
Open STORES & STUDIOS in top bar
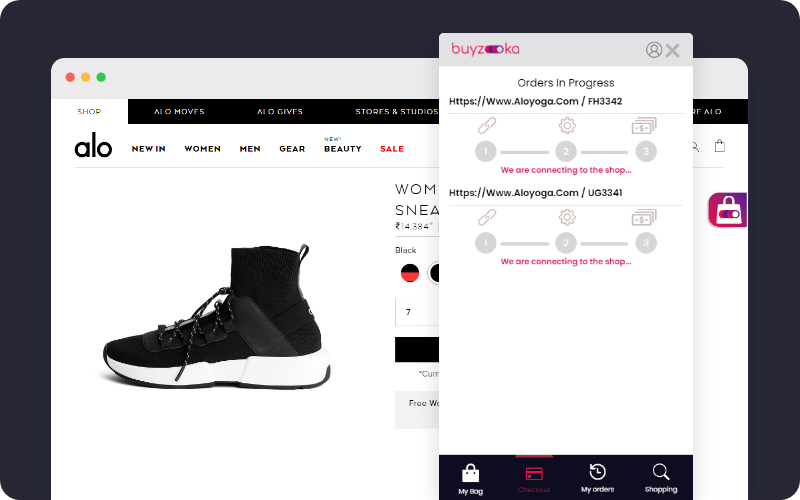[x=397, y=111]
